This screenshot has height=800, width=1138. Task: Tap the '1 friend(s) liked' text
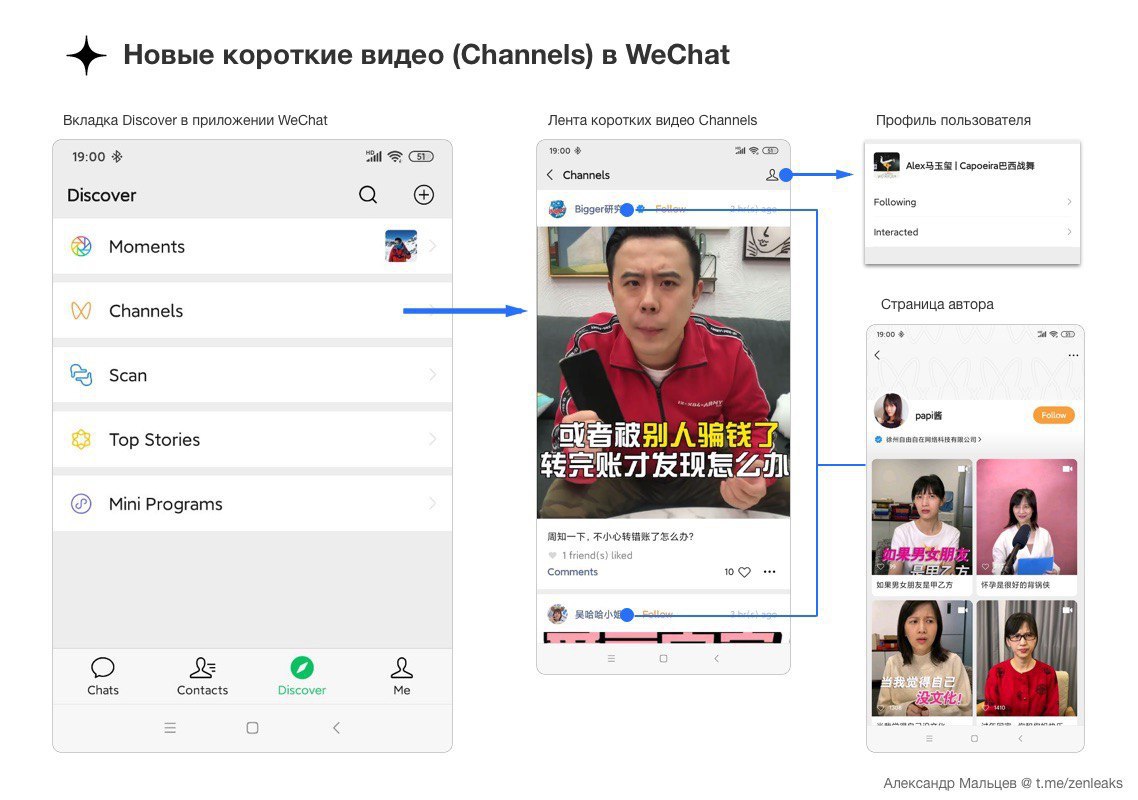(597, 555)
